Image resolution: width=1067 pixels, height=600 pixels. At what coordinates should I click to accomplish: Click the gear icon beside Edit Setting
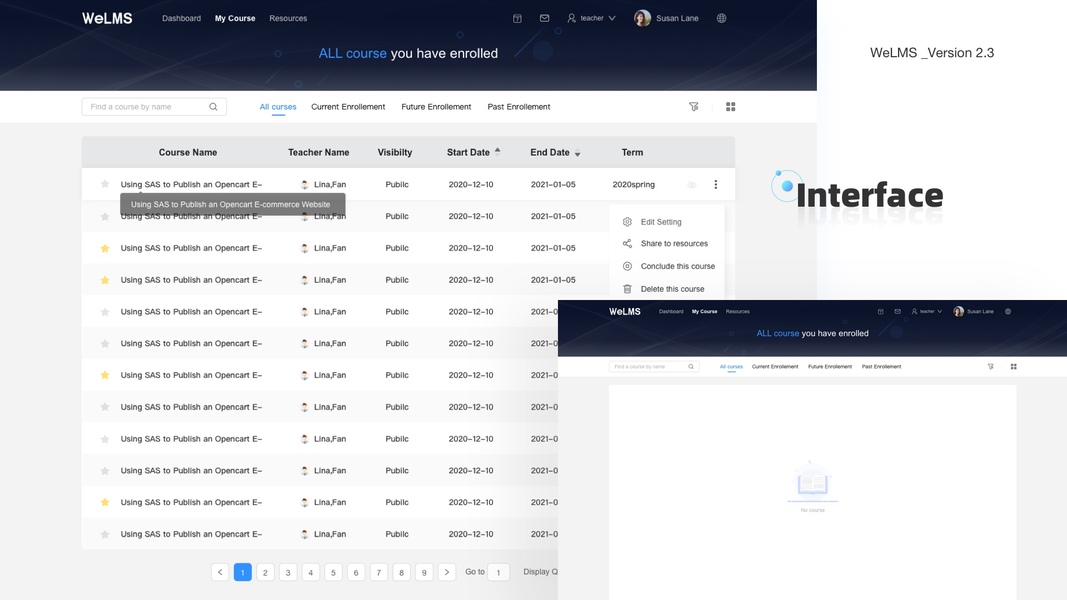627,222
